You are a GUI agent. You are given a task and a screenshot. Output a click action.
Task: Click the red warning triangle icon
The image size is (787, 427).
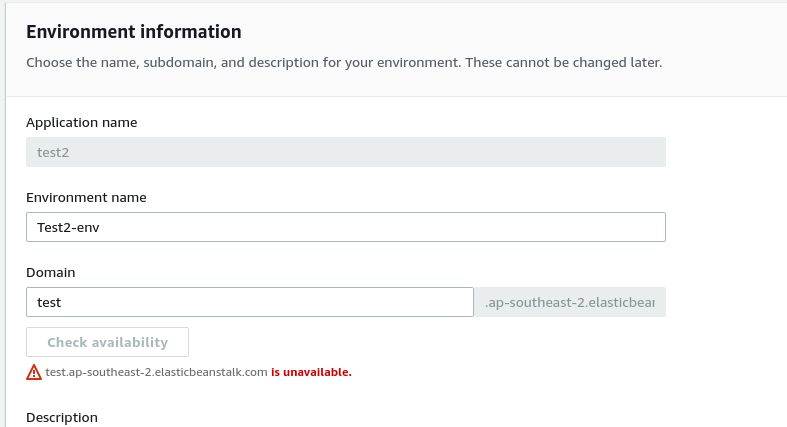34,372
